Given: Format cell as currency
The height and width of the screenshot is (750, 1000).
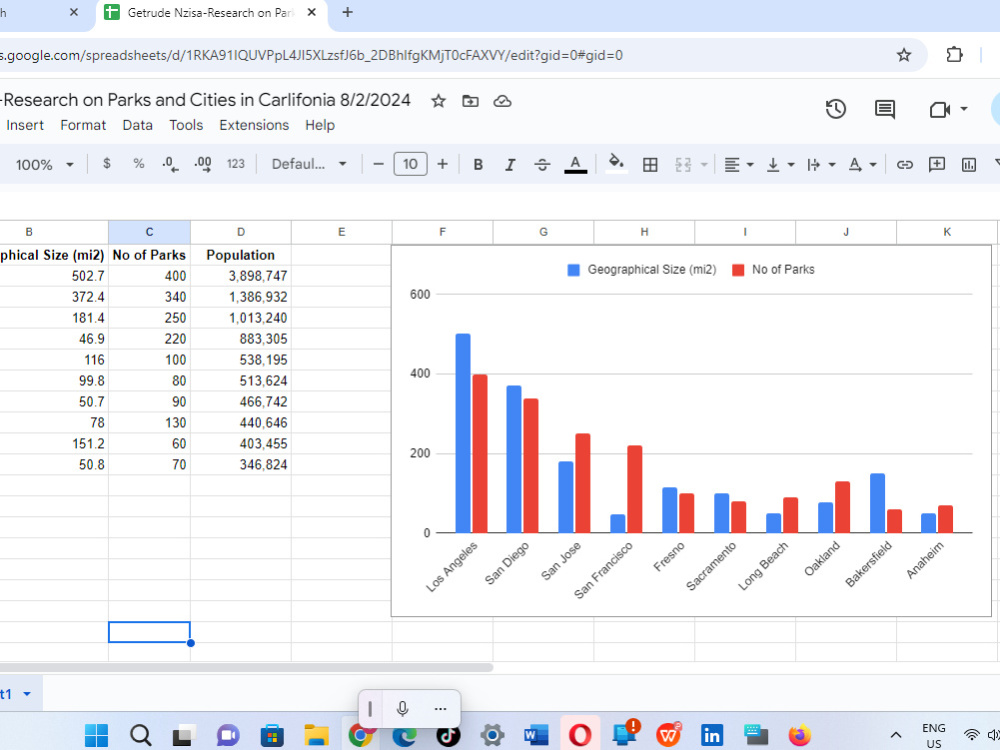Looking at the screenshot, I should (x=107, y=164).
